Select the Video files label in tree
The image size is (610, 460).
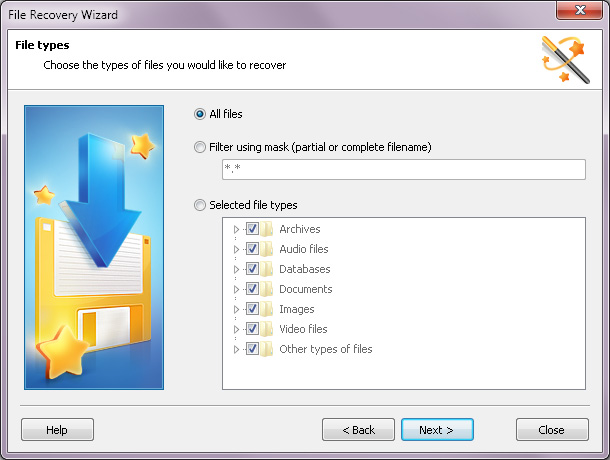pyautogui.click(x=303, y=329)
